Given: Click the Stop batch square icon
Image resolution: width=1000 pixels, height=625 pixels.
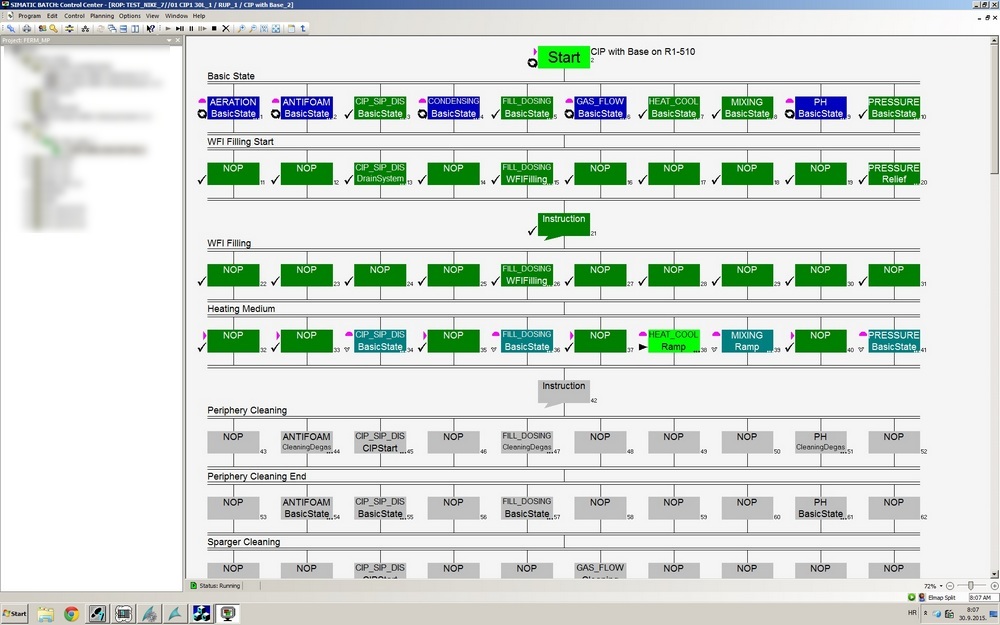Looking at the screenshot, I should (x=214, y=28).
